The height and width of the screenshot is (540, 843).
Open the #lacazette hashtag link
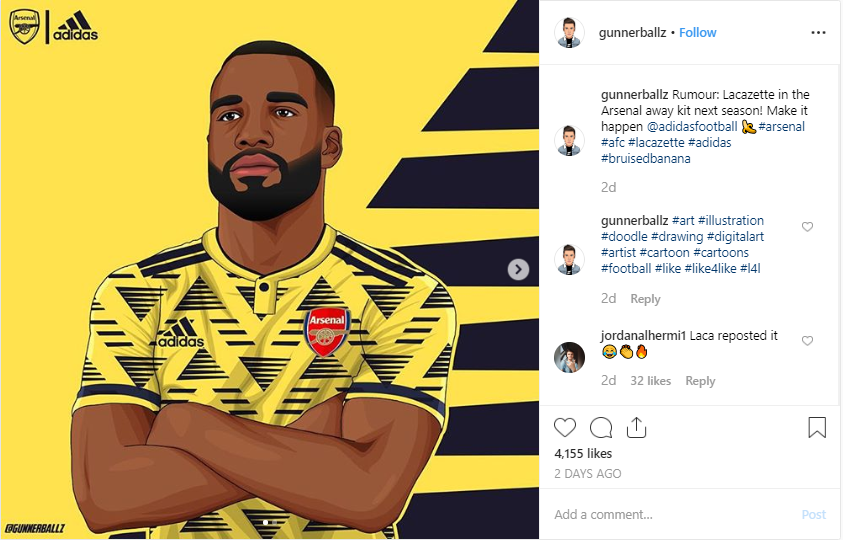pyautogui.click(x=656, y=143)
